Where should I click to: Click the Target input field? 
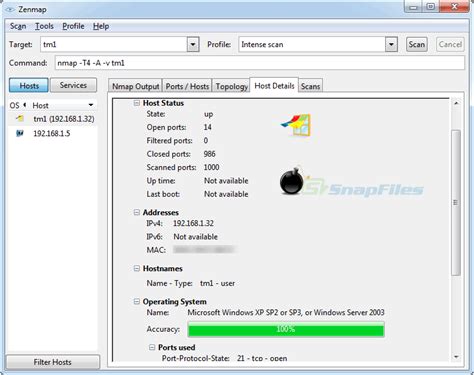(x=114, y=44)
